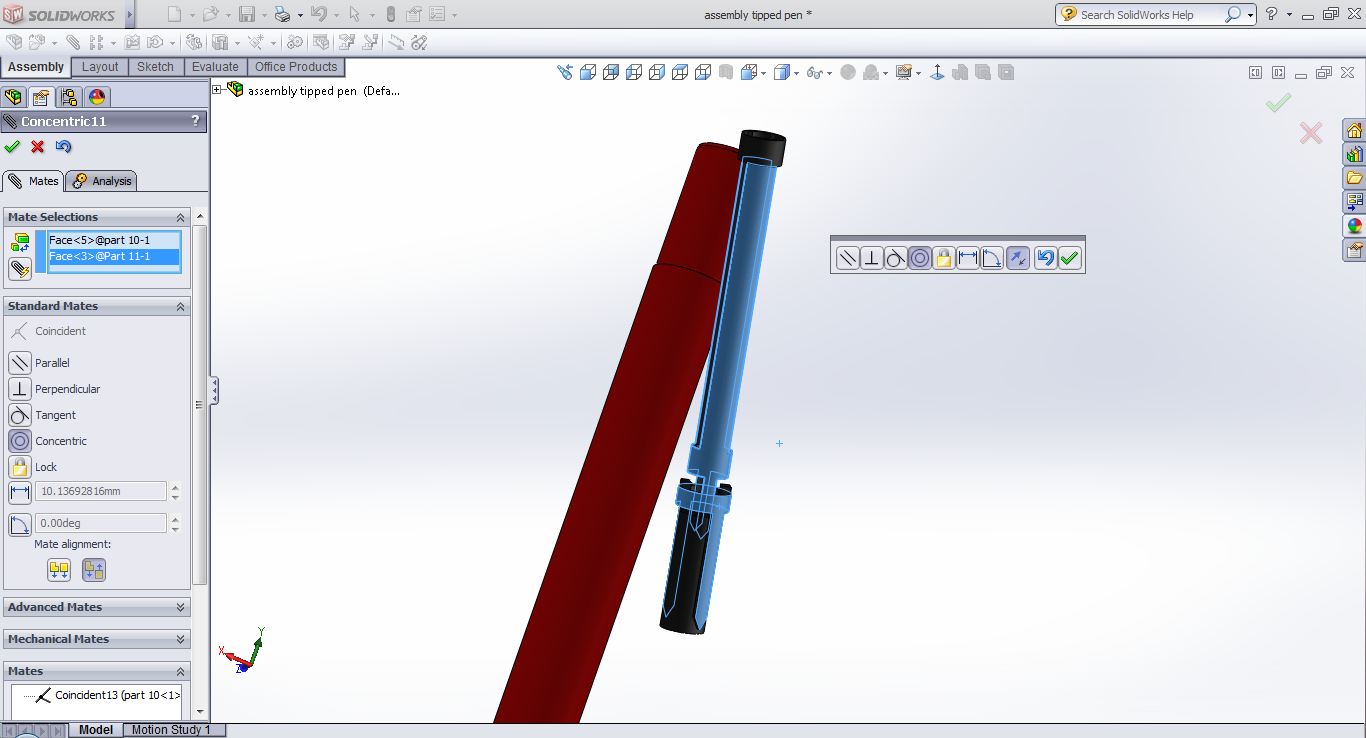1366x738 pixels.
Task: Click the Insert Components icon
Action: coord(37,43)
